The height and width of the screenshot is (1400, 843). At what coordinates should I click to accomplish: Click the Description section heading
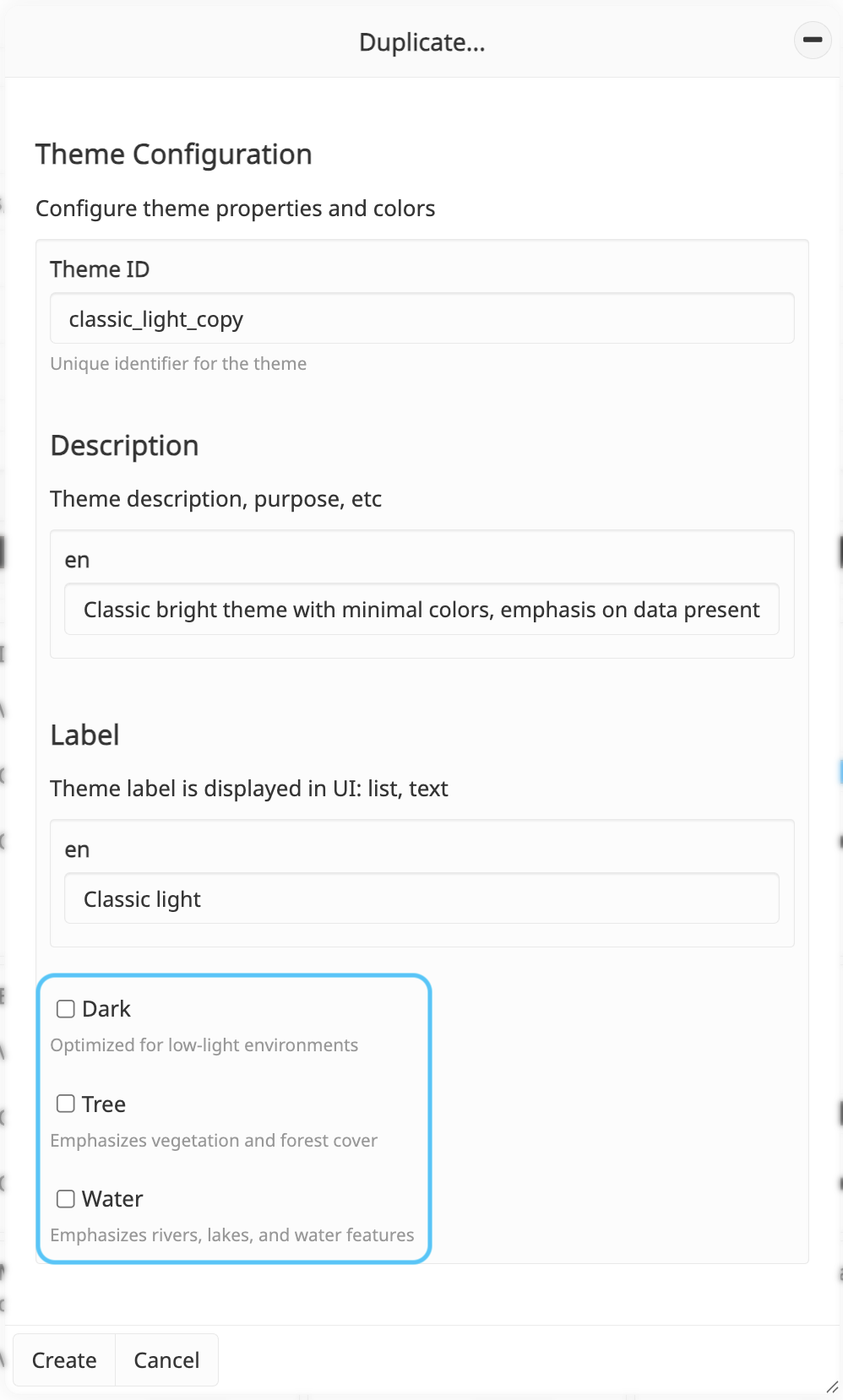(125, 446)
